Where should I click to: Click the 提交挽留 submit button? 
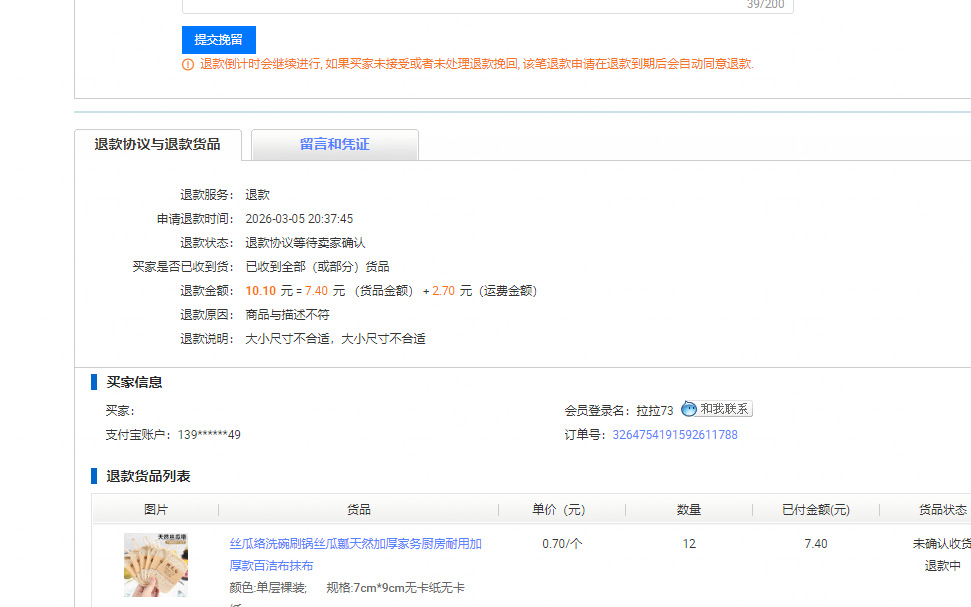[219, 40]
